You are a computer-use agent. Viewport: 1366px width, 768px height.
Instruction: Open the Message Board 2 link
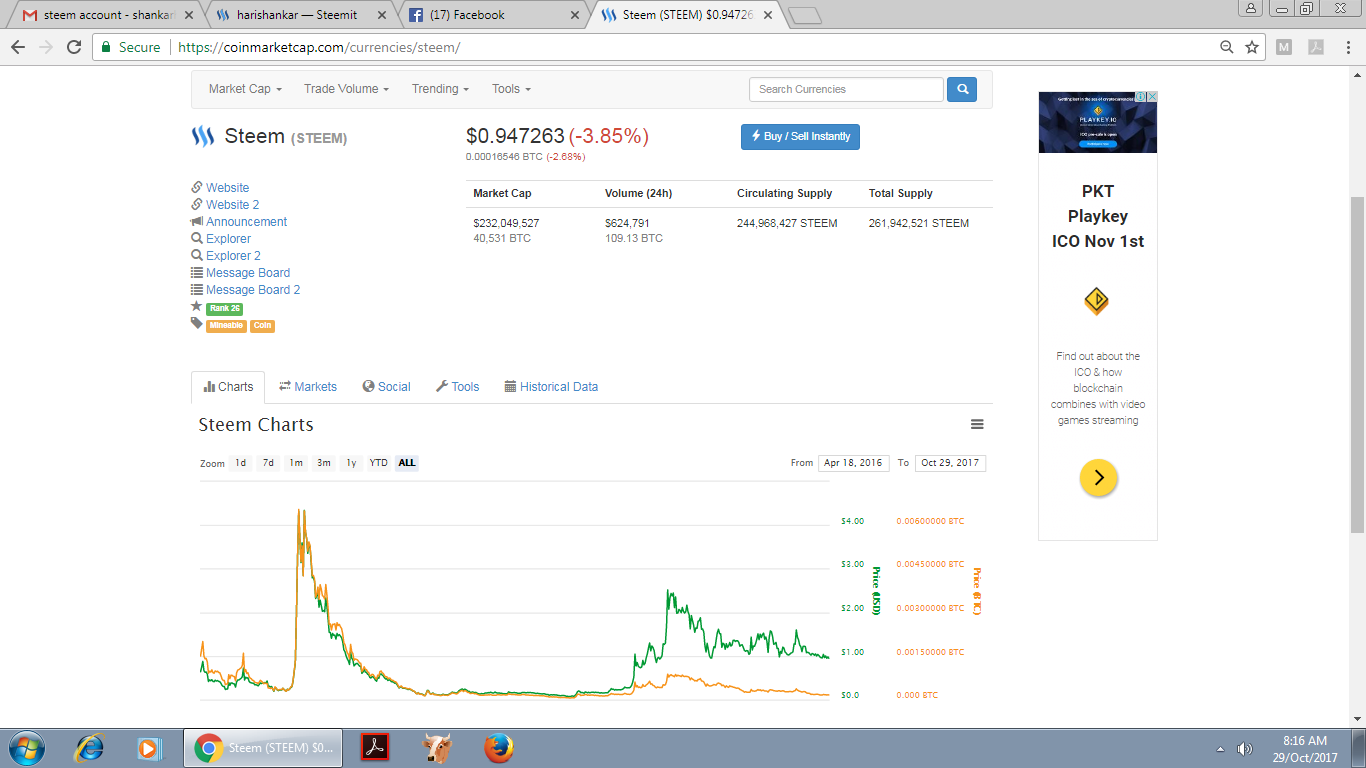click(x=253, y=290)
